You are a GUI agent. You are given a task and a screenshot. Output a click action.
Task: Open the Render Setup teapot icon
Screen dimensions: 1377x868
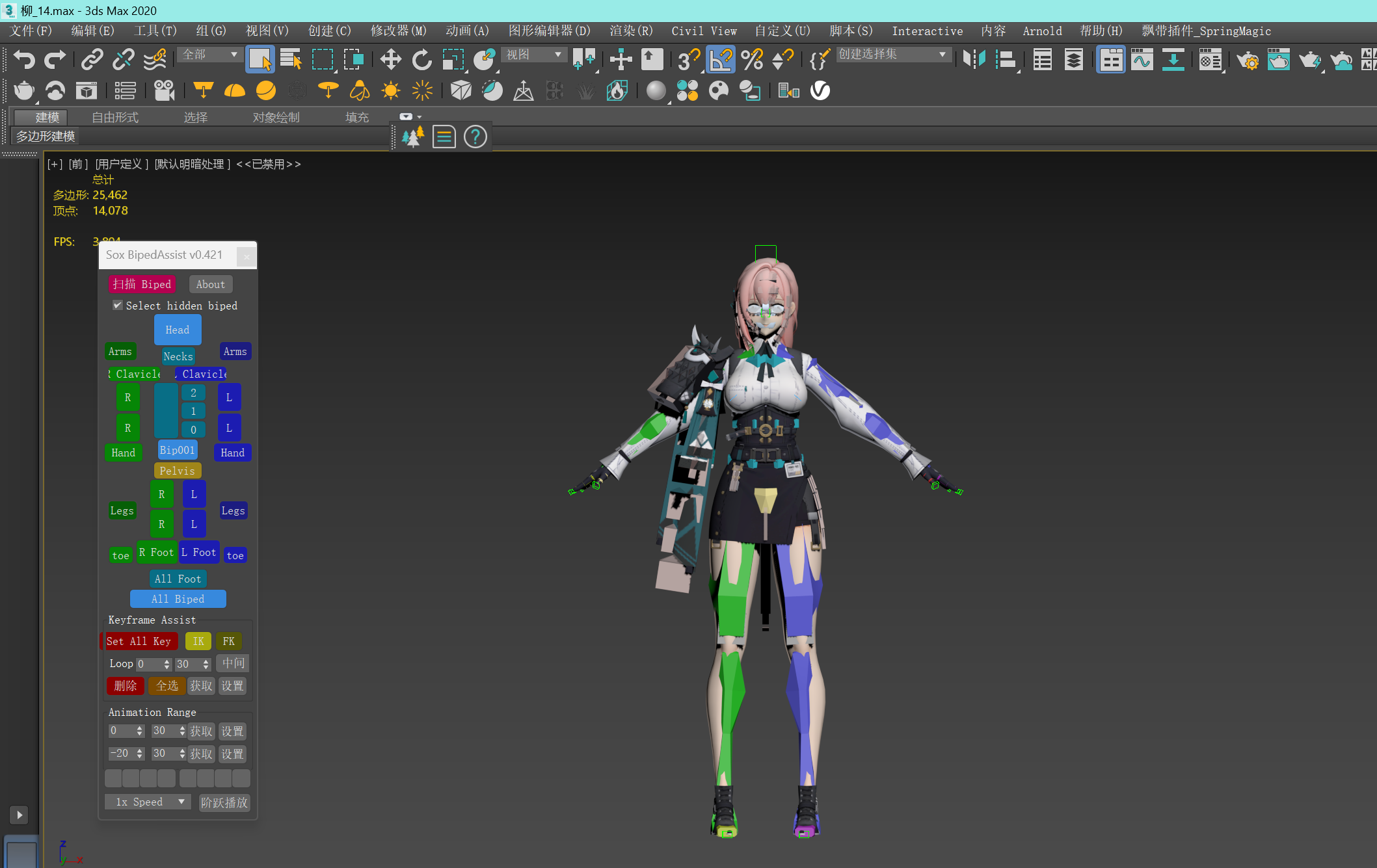(x=1248, y=60)
